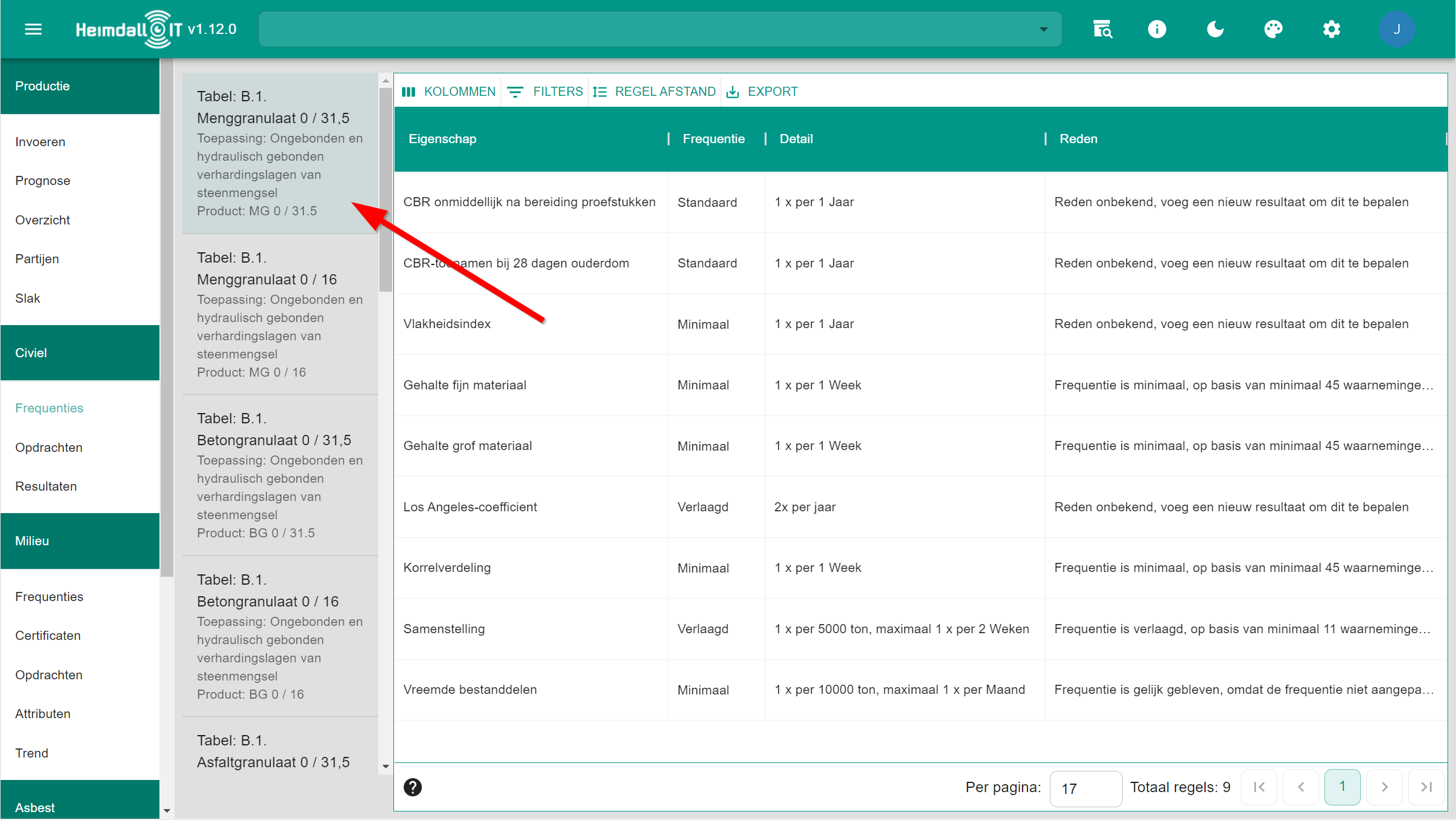This screenshot has width=1456, height=820.
Task: Expand the Asbest sidebar section
Action: tap(80, 801)
